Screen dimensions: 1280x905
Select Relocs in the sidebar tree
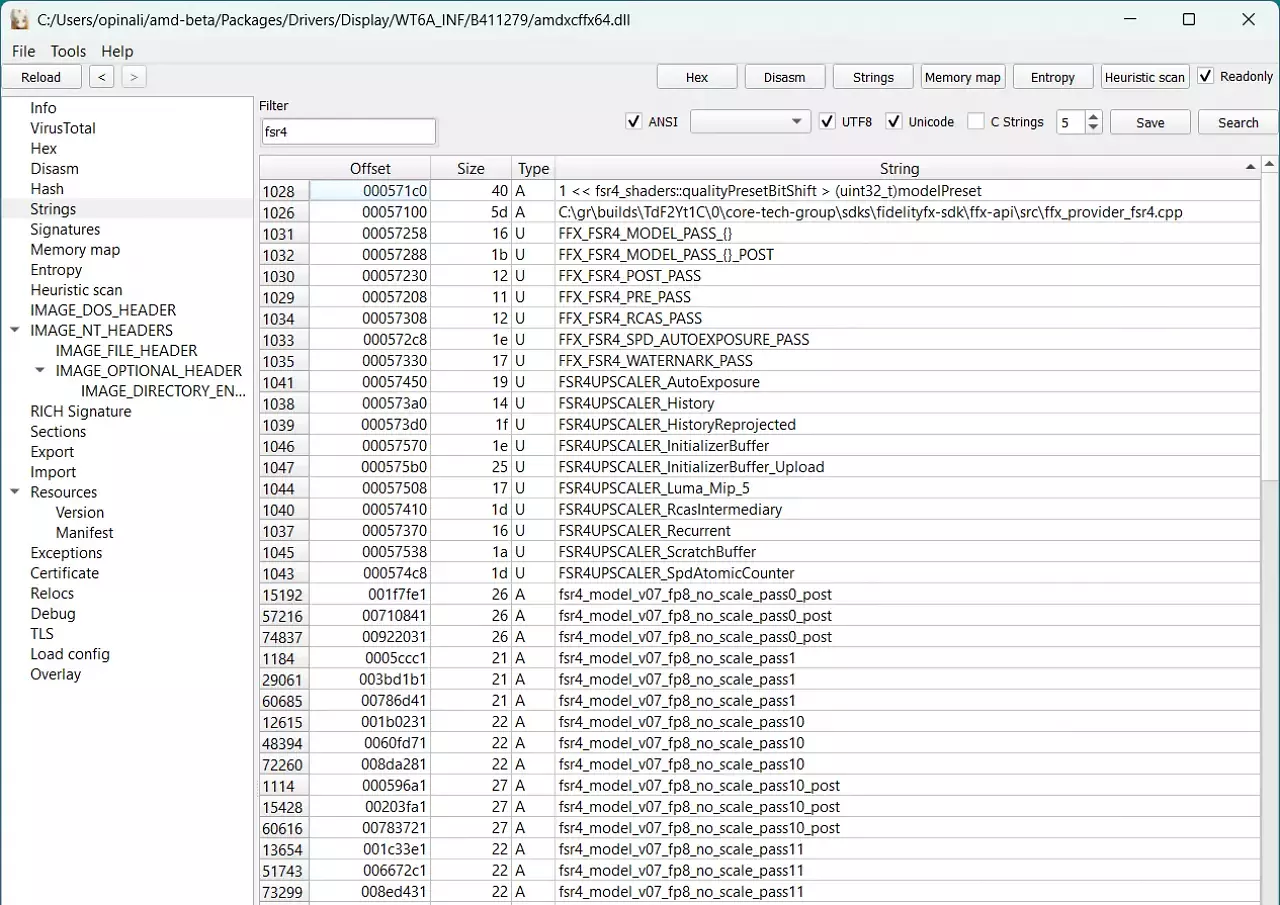click(52, 593)
